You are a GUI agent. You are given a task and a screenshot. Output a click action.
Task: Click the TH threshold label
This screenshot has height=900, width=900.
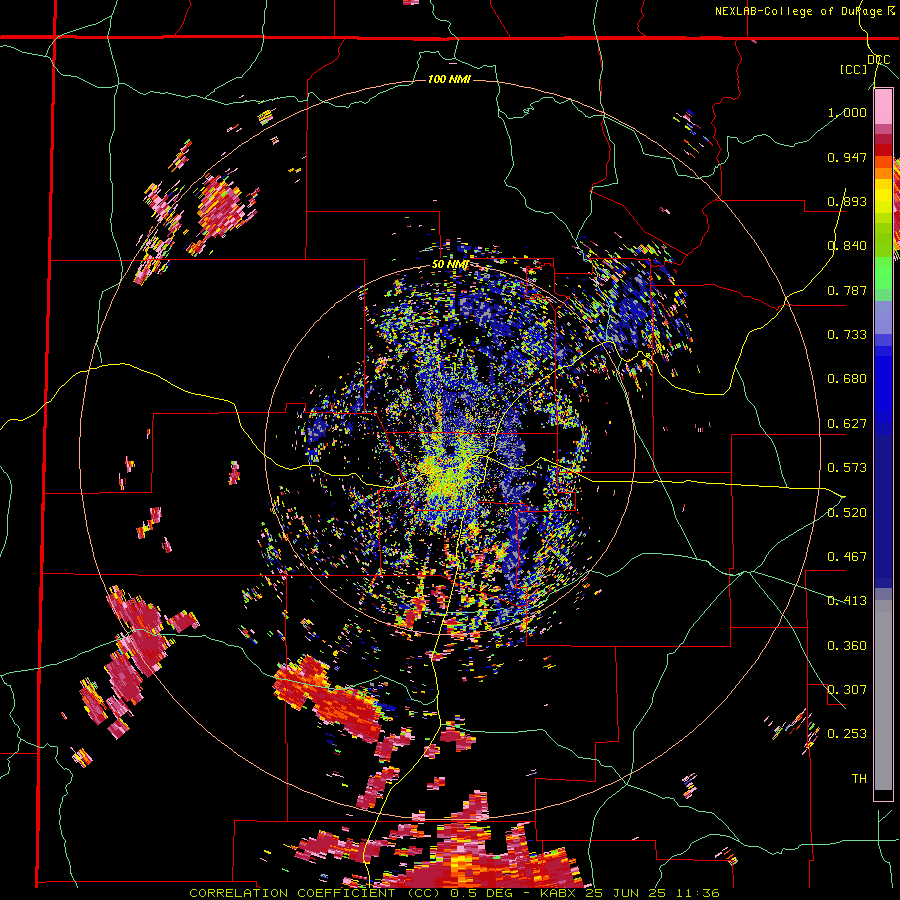coord(859,779)
